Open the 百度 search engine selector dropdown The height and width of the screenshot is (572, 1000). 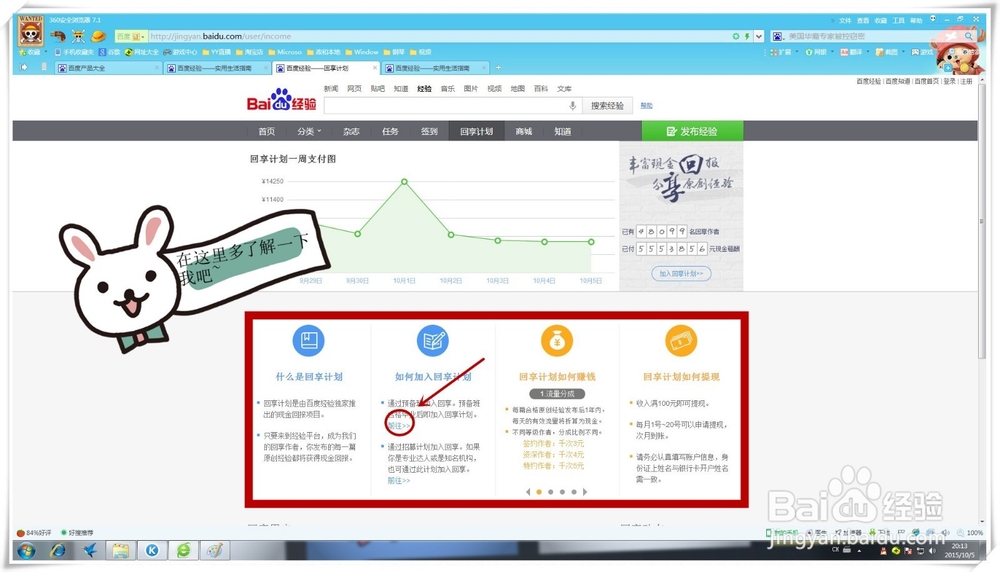click(131, 36)
